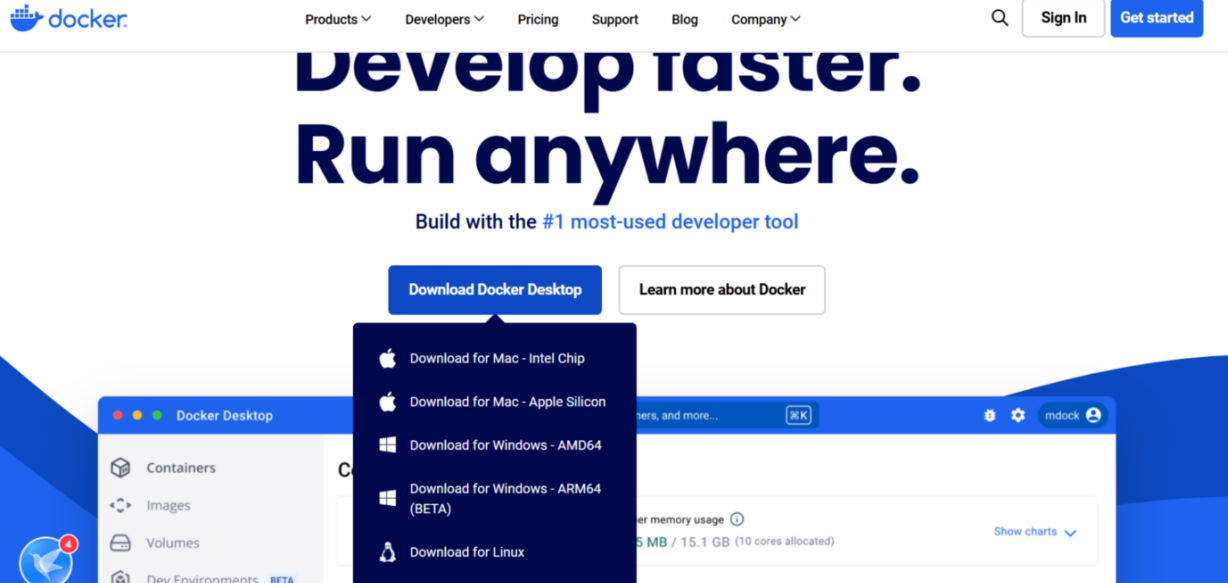Select Download for Mac - Apple Silicon
The width and height of the screenshot is (1228, 583).
coord(507,402)
